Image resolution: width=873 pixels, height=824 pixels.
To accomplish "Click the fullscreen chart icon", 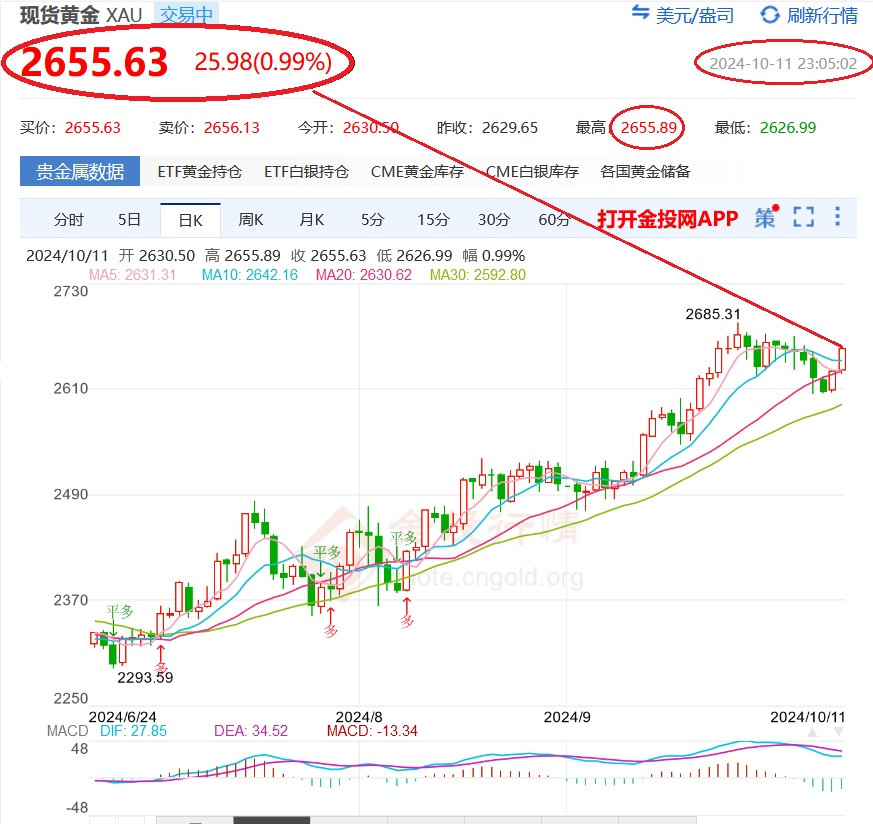I will pyautogui.click(x=803, y=219).
